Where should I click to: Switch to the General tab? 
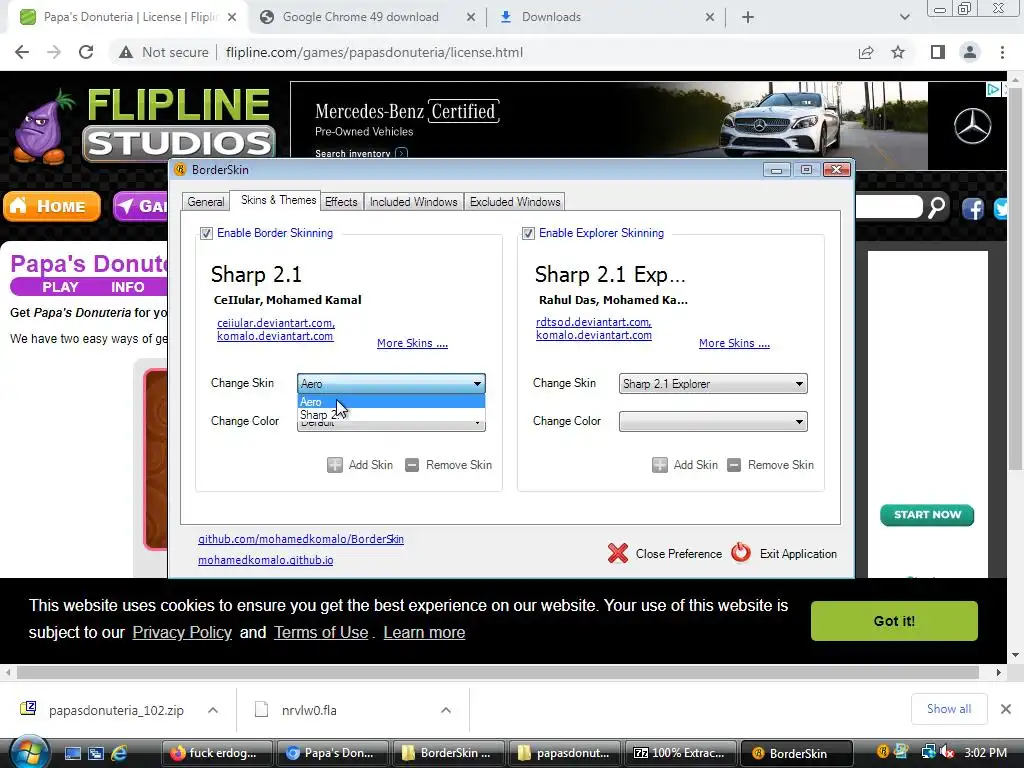click(x=206, y=202)
